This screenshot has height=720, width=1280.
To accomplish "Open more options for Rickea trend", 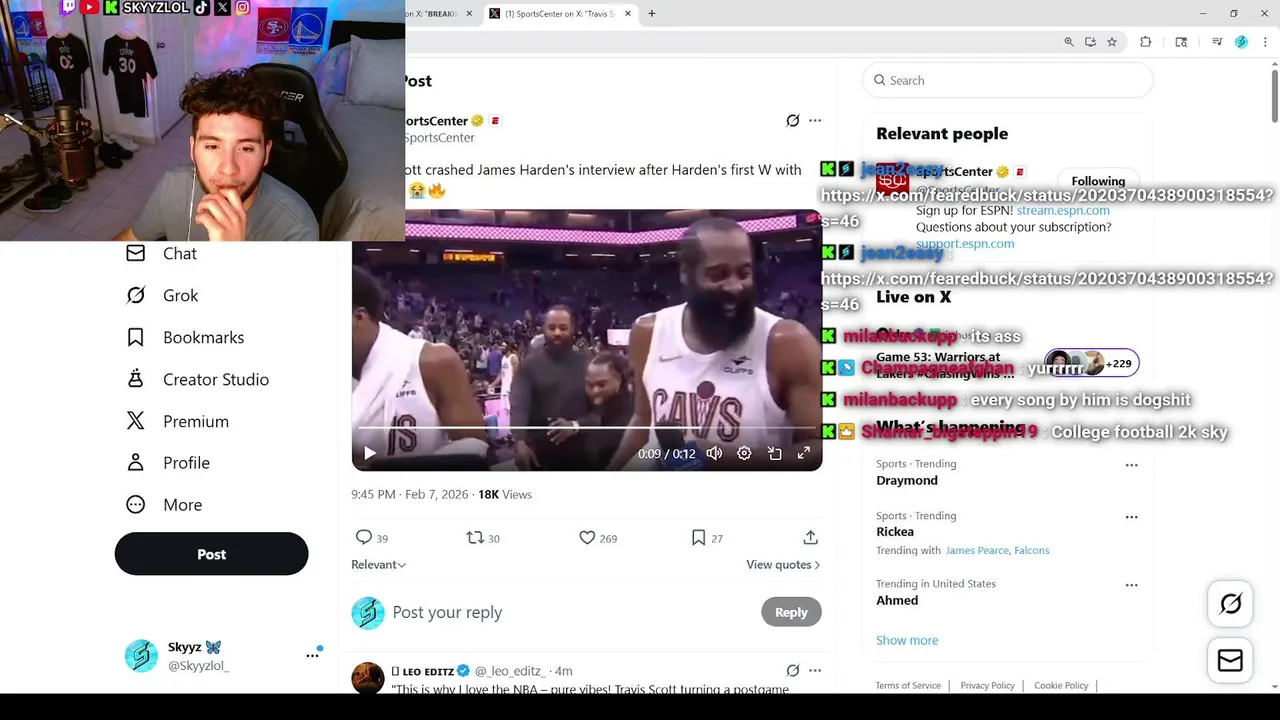I will (x=1131, y=516).
